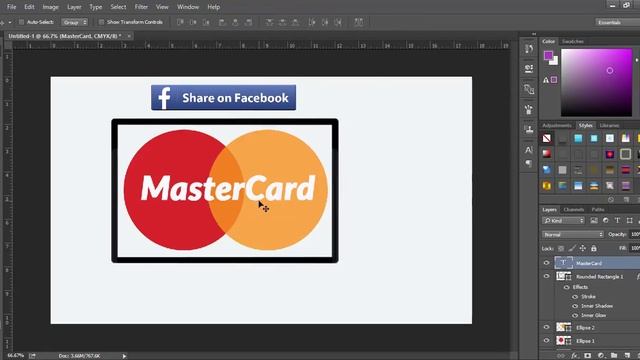Open the Brush Presets panel icon
The image size is (640, 360).
coord(529,109)
